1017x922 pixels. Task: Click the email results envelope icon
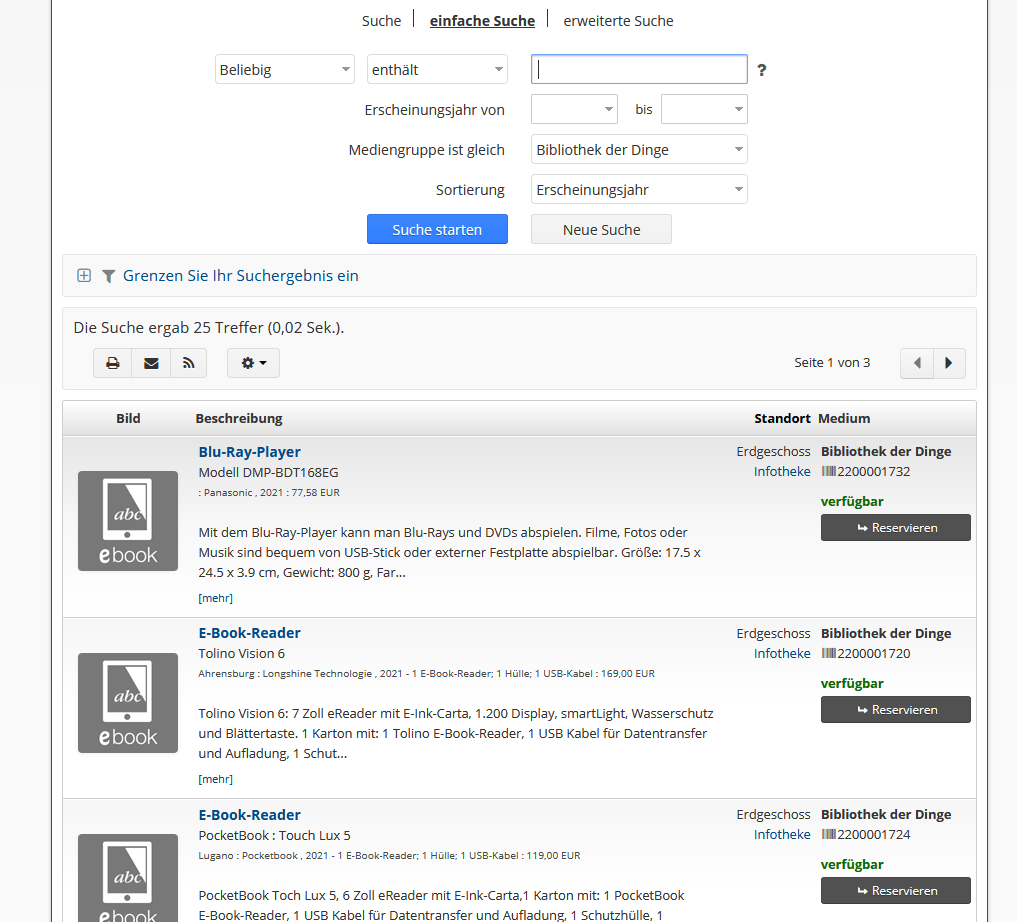(x=151, y=363)
